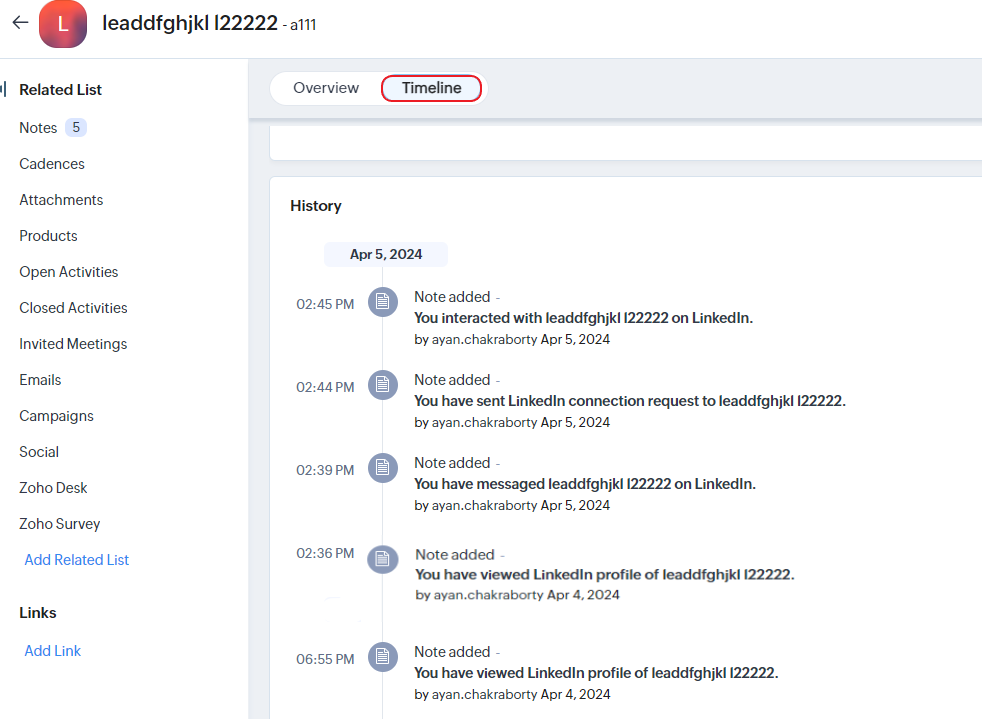The image size is (982, 719).
Task: Open 02:36 PM note about viewed LinkedIn profile
Action: pyautogui.click(x=604, y=574)
